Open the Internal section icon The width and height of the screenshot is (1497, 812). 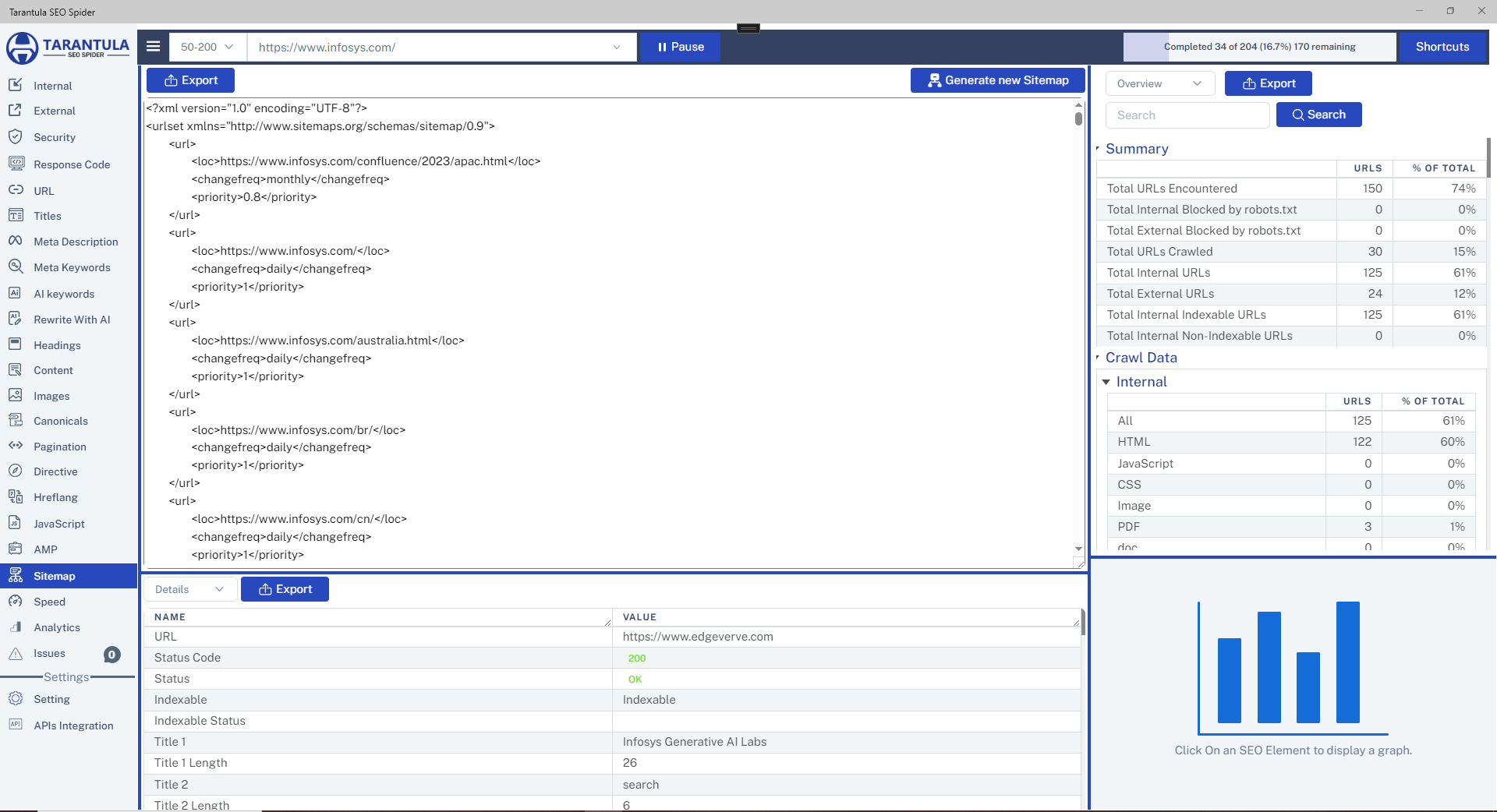(15, 85)
